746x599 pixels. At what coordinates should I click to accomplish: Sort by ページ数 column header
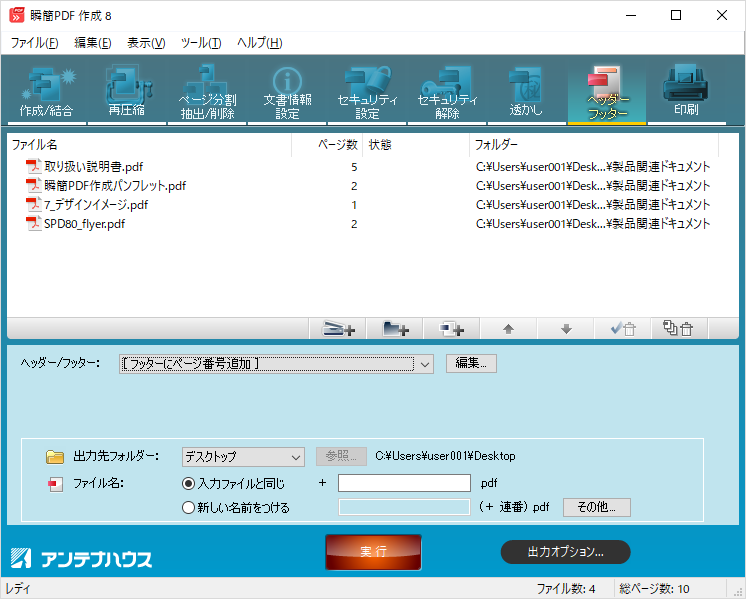tap(327, 145)
